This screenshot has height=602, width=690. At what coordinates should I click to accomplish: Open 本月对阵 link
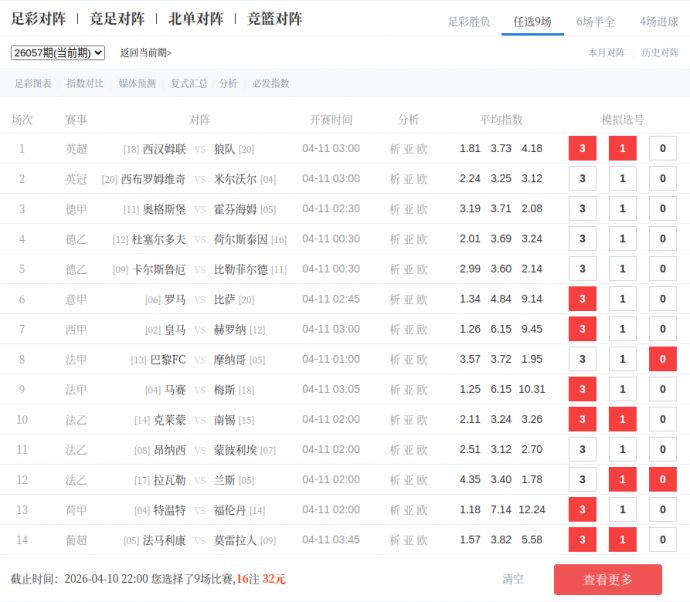[x=606, y=53]
